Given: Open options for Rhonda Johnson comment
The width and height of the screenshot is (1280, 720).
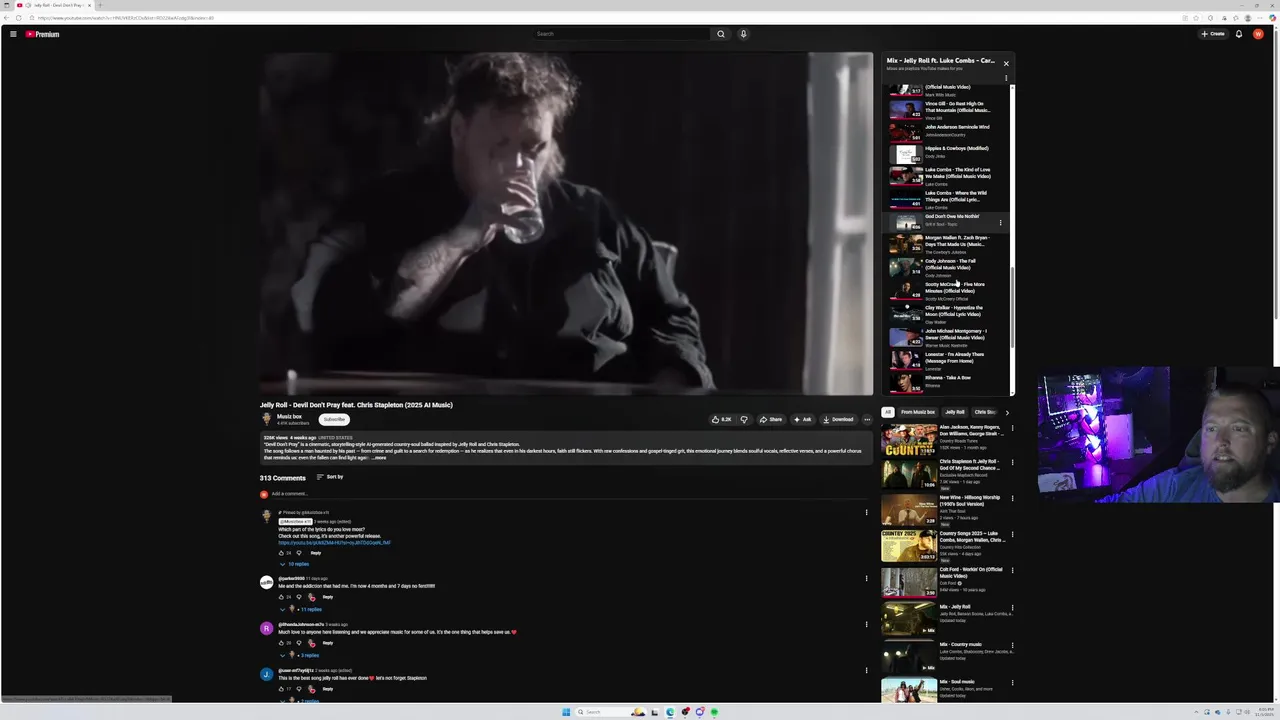Looking at the screenshot, I should point(866,624).
